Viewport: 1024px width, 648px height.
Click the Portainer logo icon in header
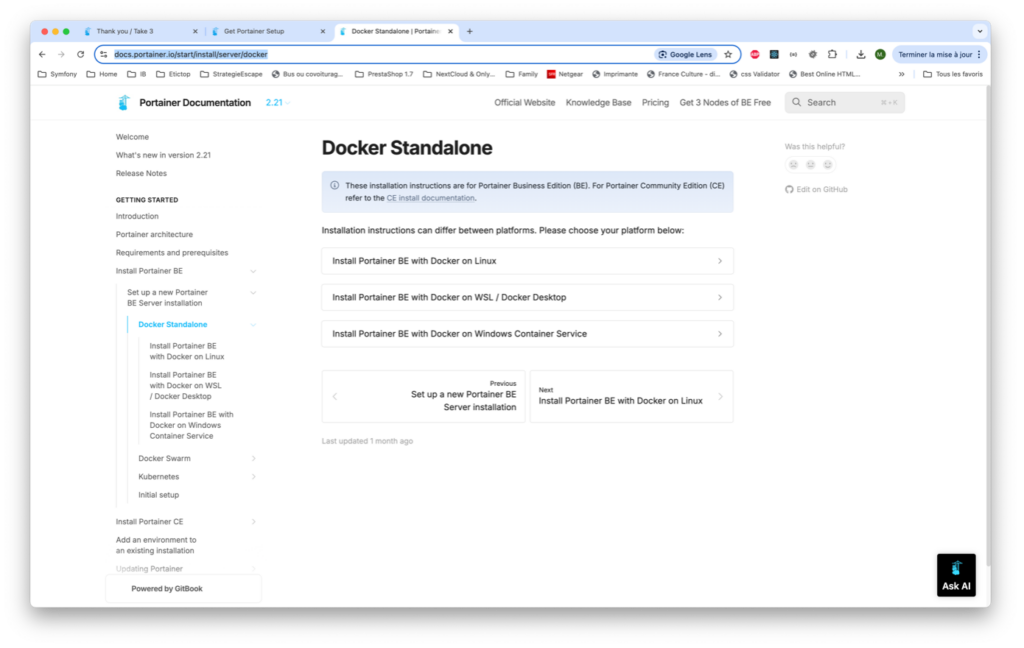[x=123, y=103]
